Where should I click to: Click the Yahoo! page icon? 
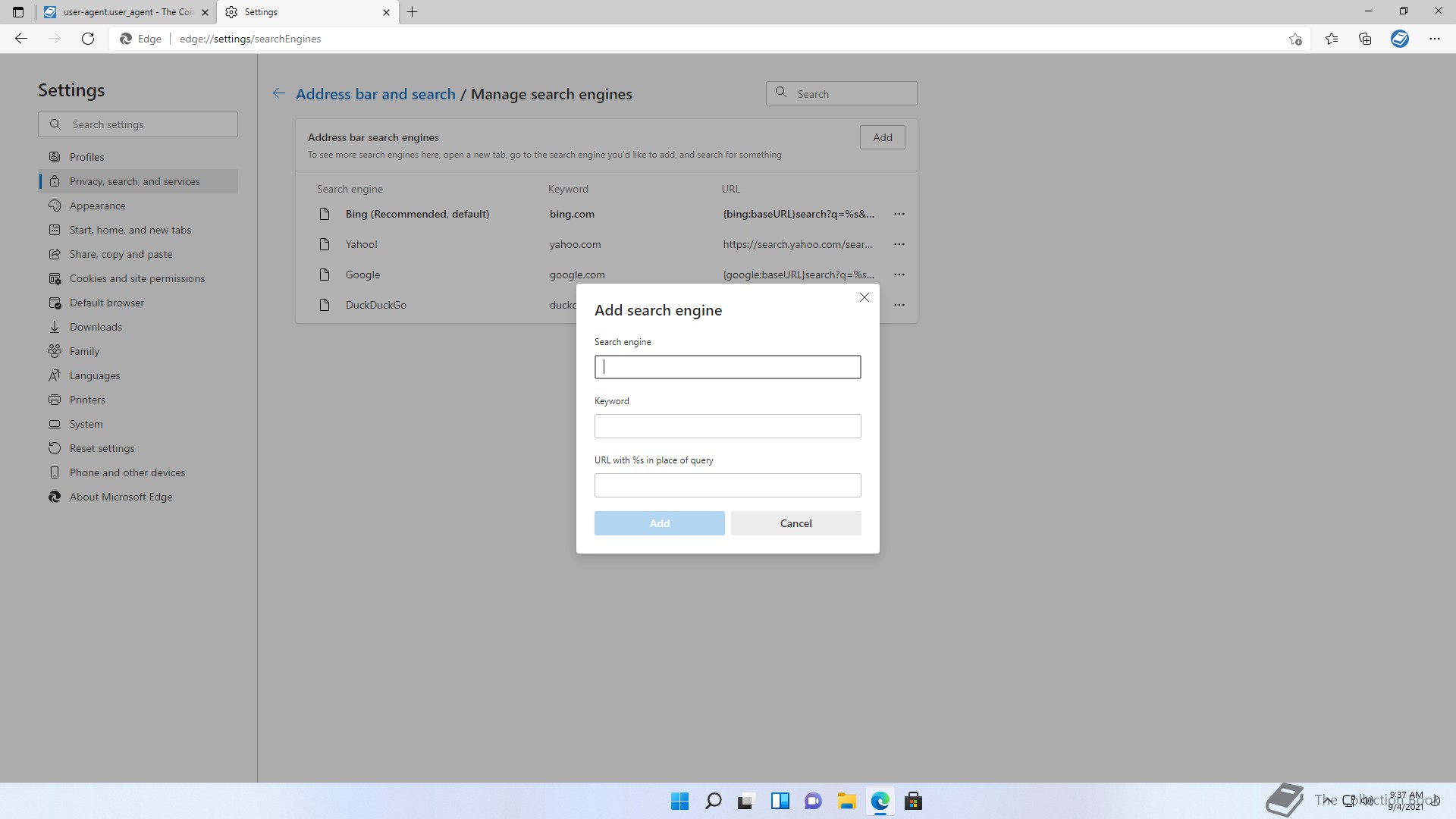pyautogui.click(x=325, y=244)
